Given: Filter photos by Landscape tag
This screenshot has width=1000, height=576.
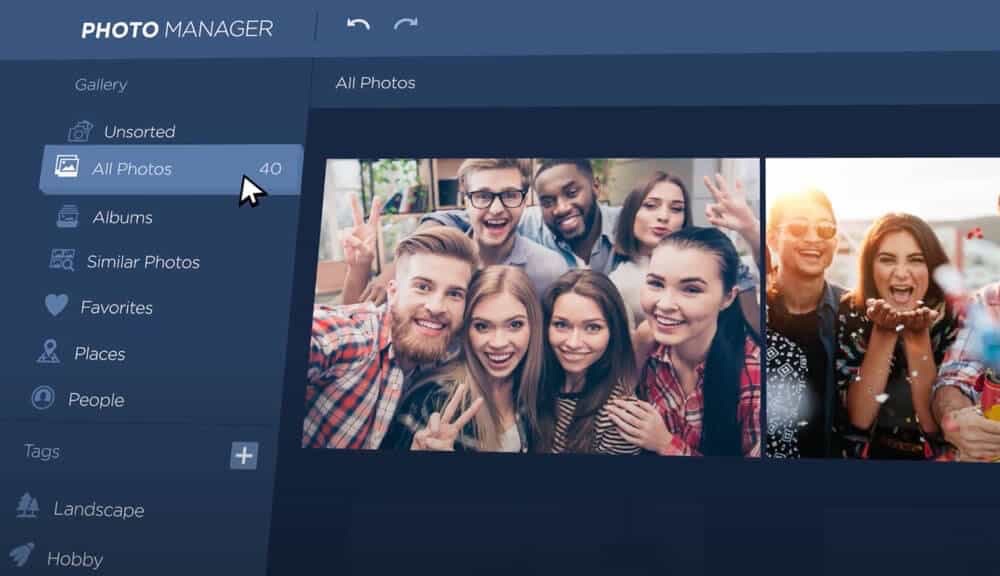Looking at the screenshot, I should [98, 510].
